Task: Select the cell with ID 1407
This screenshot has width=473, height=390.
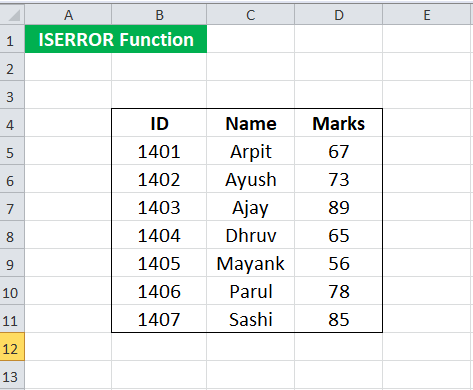Action: pos(159,319)
